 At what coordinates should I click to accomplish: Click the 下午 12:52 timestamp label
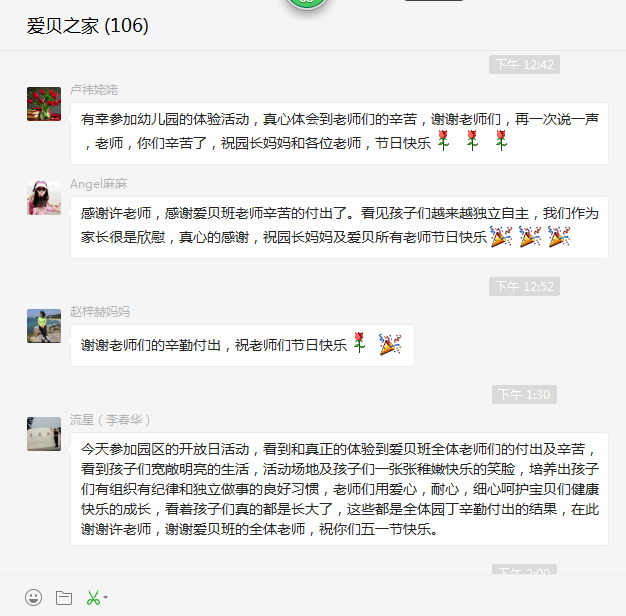coord(524,287)
